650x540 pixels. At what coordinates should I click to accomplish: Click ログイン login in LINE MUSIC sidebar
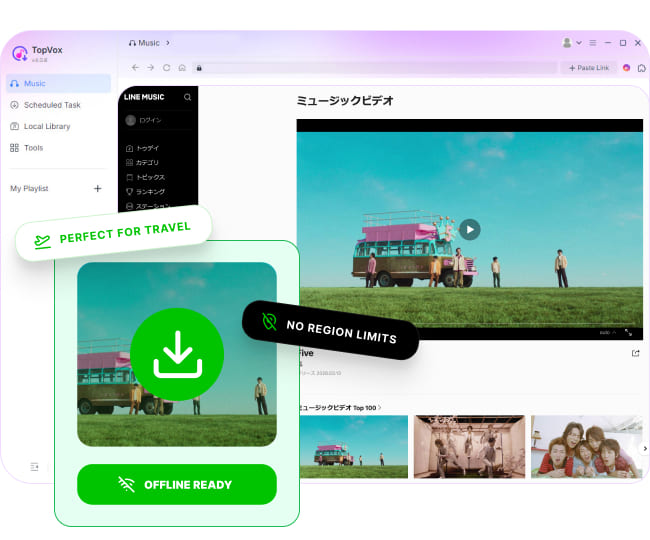coord(143,120)
